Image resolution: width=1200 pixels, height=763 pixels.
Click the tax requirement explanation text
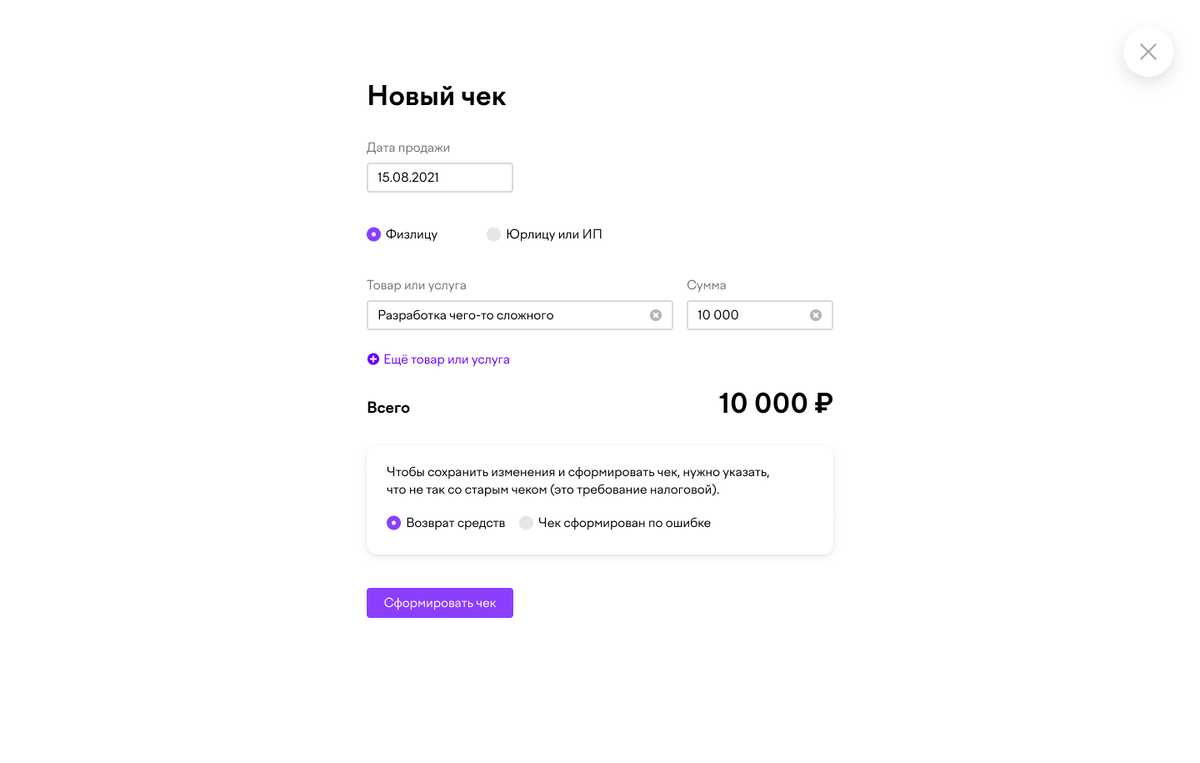point(578,481)
